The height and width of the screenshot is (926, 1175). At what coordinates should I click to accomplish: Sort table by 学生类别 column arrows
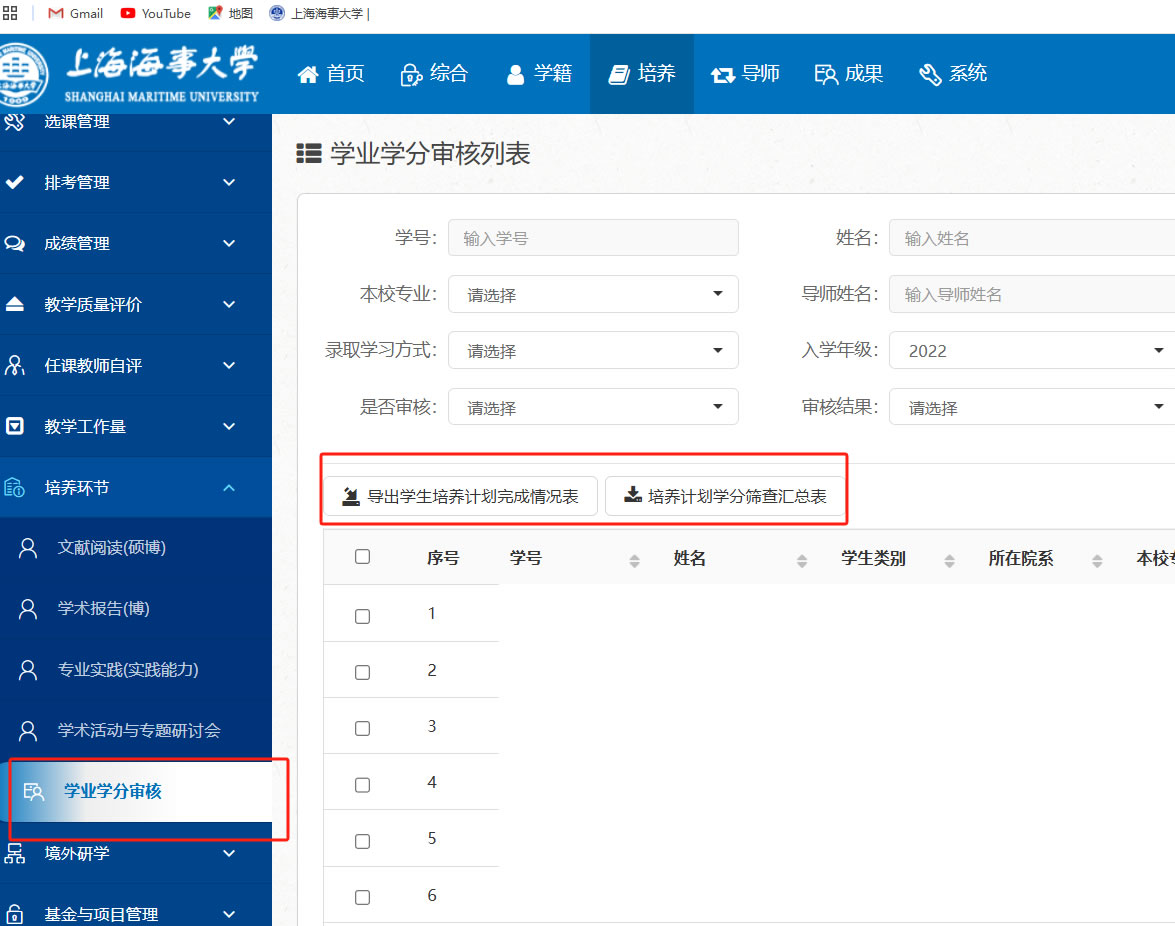[x=949, y=560]
